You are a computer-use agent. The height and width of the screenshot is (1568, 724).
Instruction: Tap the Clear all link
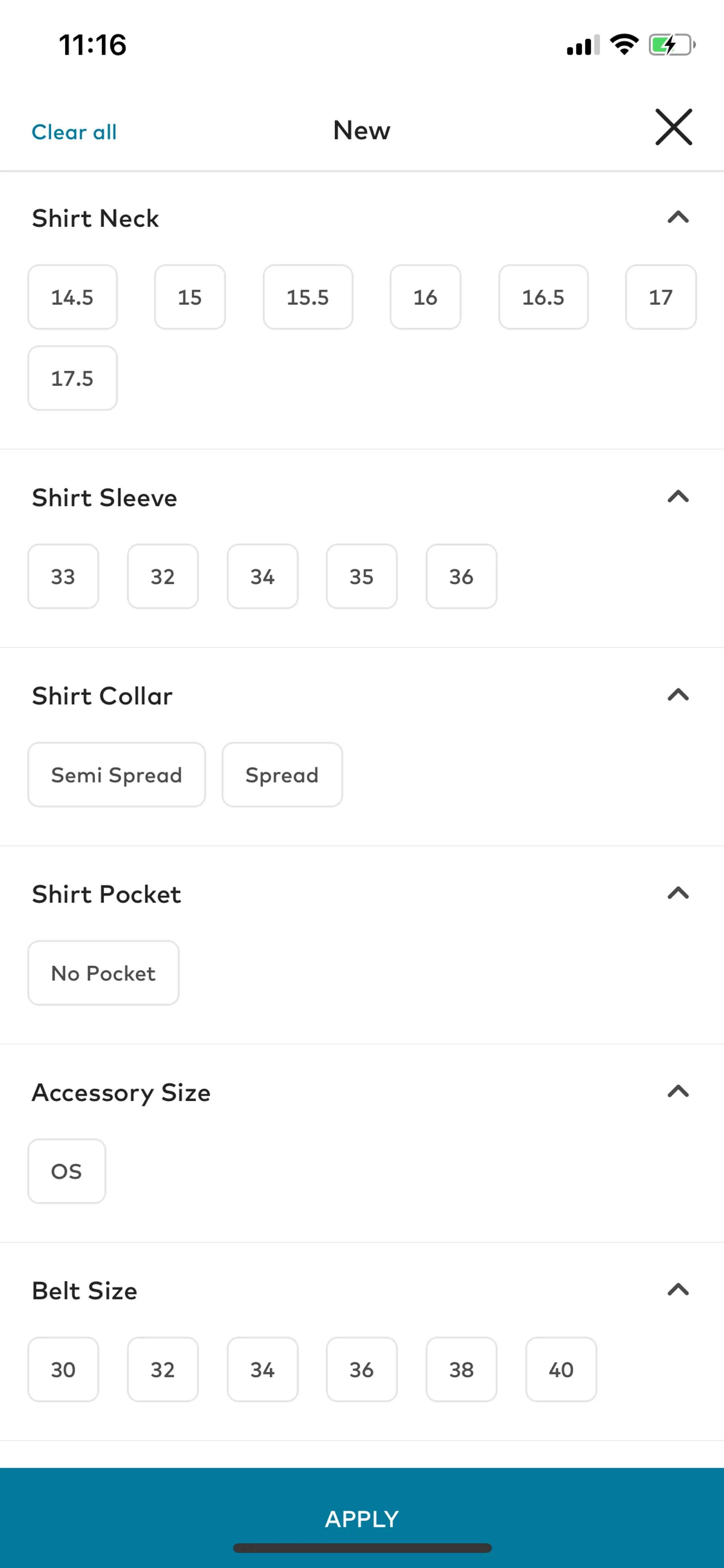tap(74, 132)
